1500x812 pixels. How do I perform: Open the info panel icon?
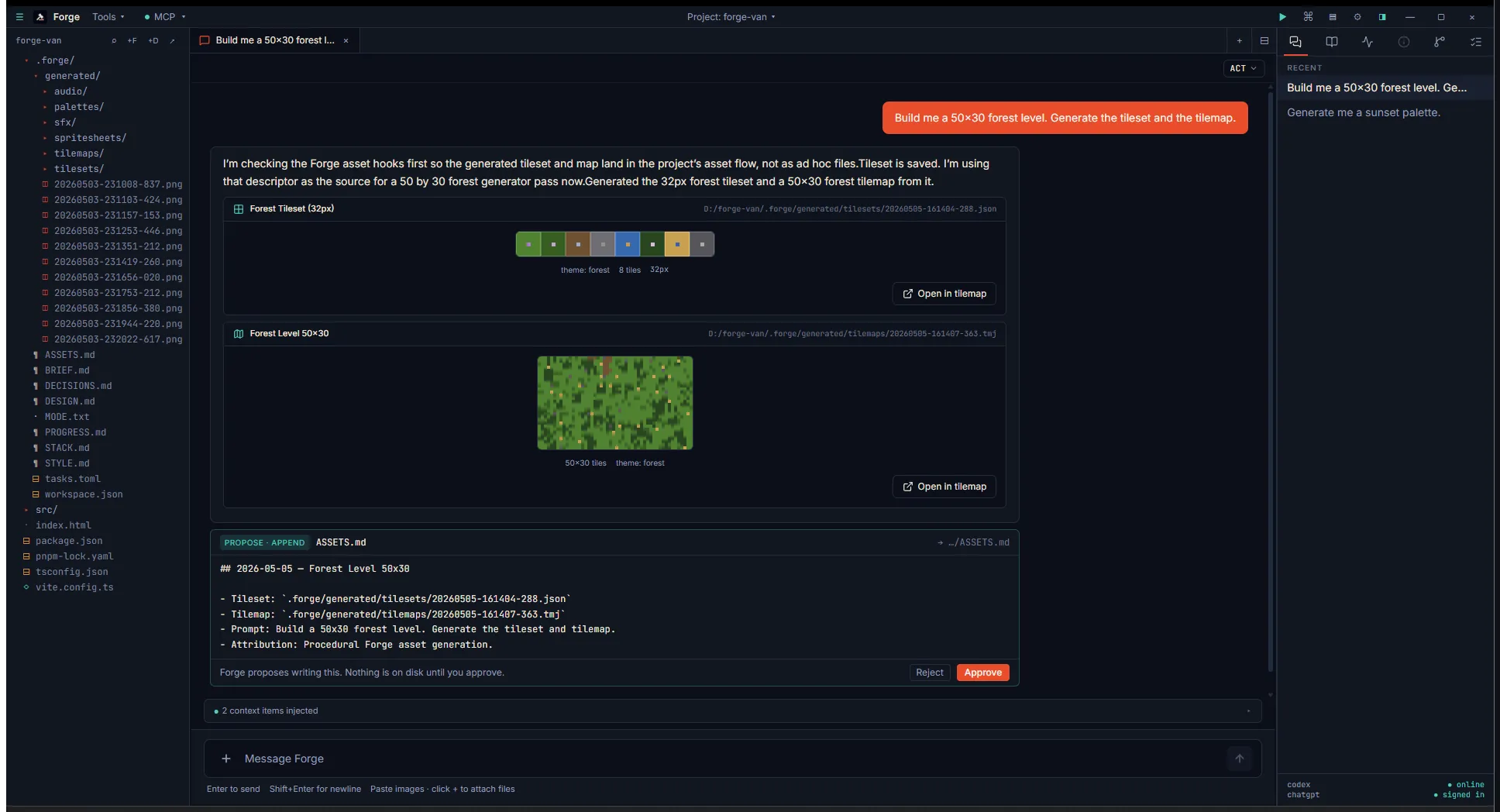[1404, 42]
